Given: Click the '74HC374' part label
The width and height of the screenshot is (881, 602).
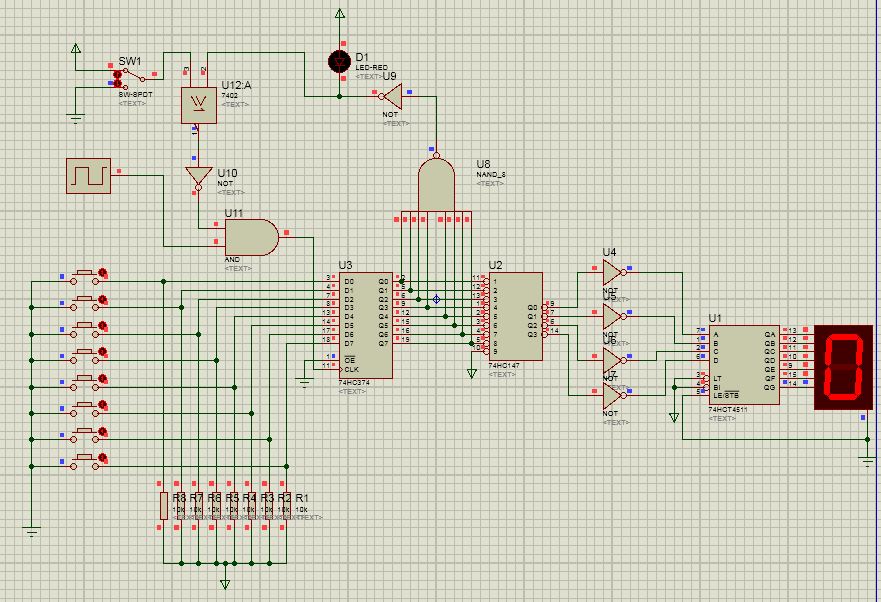Looking at the screenshot, I should (x=354, y=383).
